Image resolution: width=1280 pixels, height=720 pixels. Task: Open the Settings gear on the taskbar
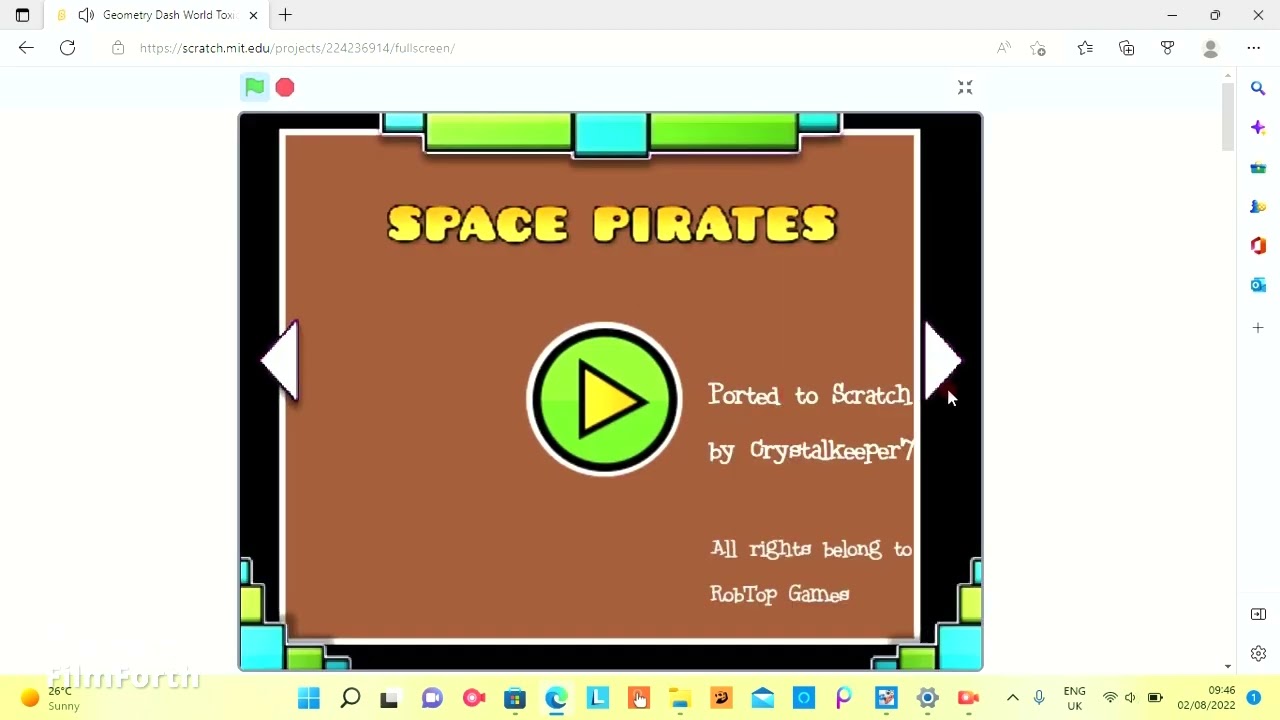tap(928, 698)
